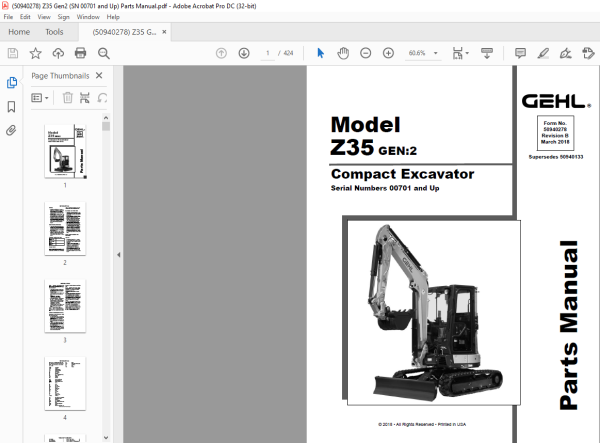This screenshot has width=600, height=443.
Task: Collapse the navigation pane arrow
Action: 119,254
